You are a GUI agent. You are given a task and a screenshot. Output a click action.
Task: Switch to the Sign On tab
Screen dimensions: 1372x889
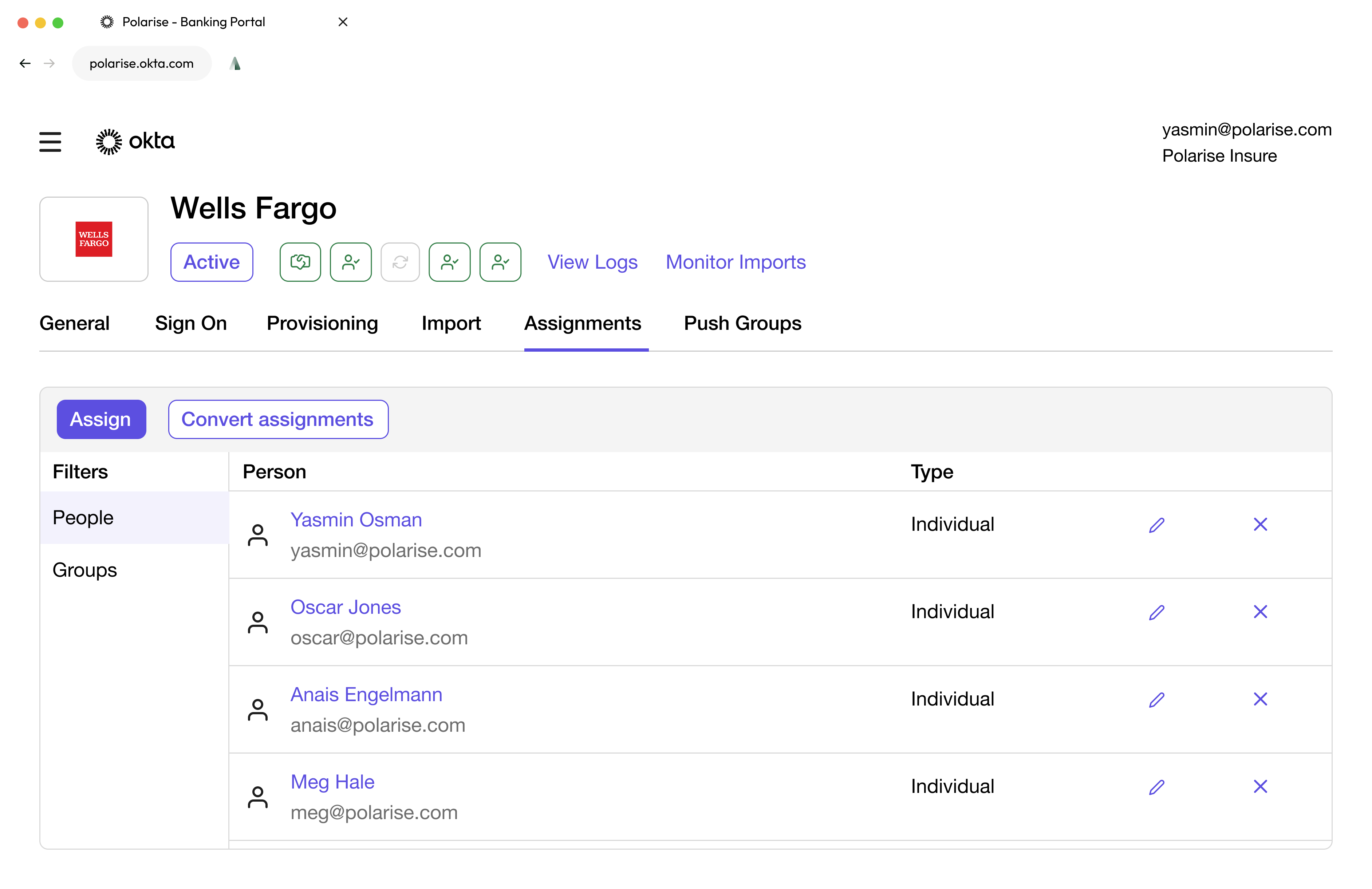point(191,323)
